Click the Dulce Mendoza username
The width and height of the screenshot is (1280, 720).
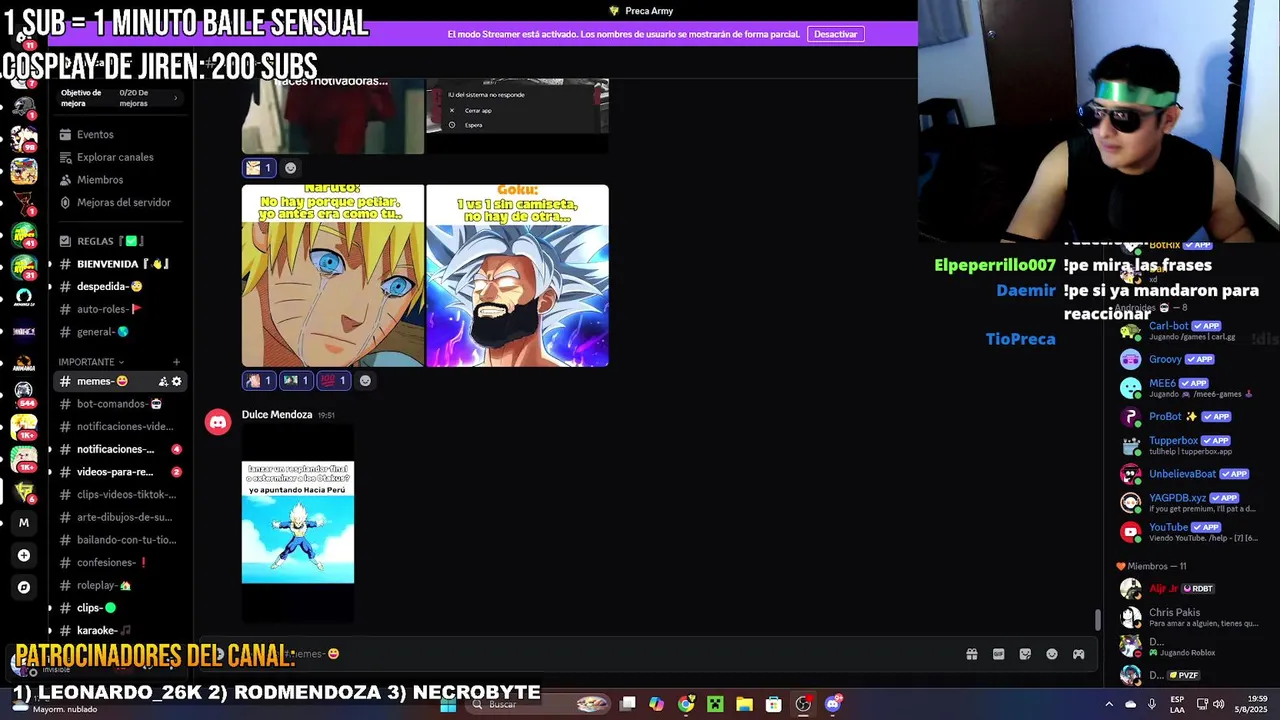[277, 414]
